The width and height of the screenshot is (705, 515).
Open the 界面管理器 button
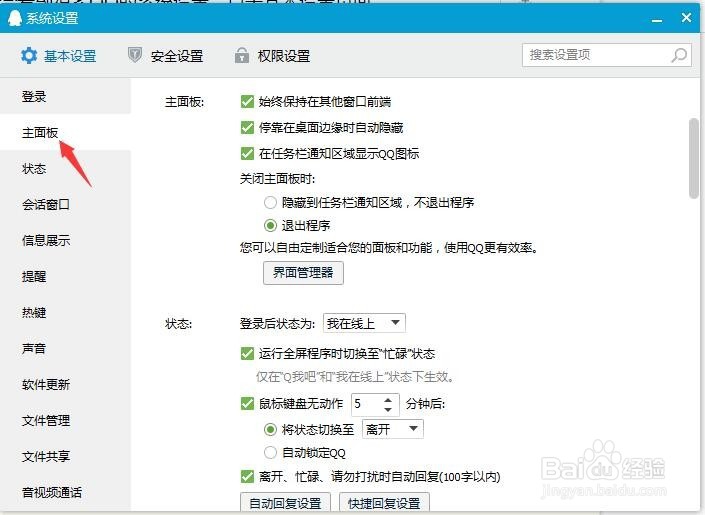click(x=303, y=273)
